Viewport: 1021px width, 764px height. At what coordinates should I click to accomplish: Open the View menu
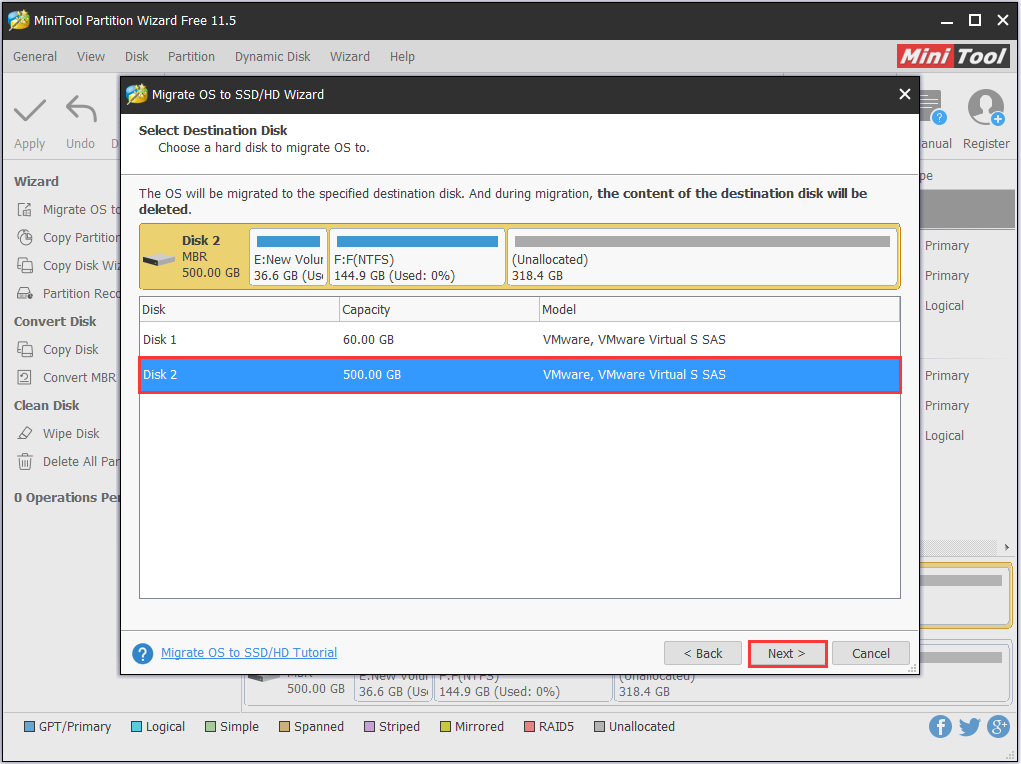coord(91,57)
